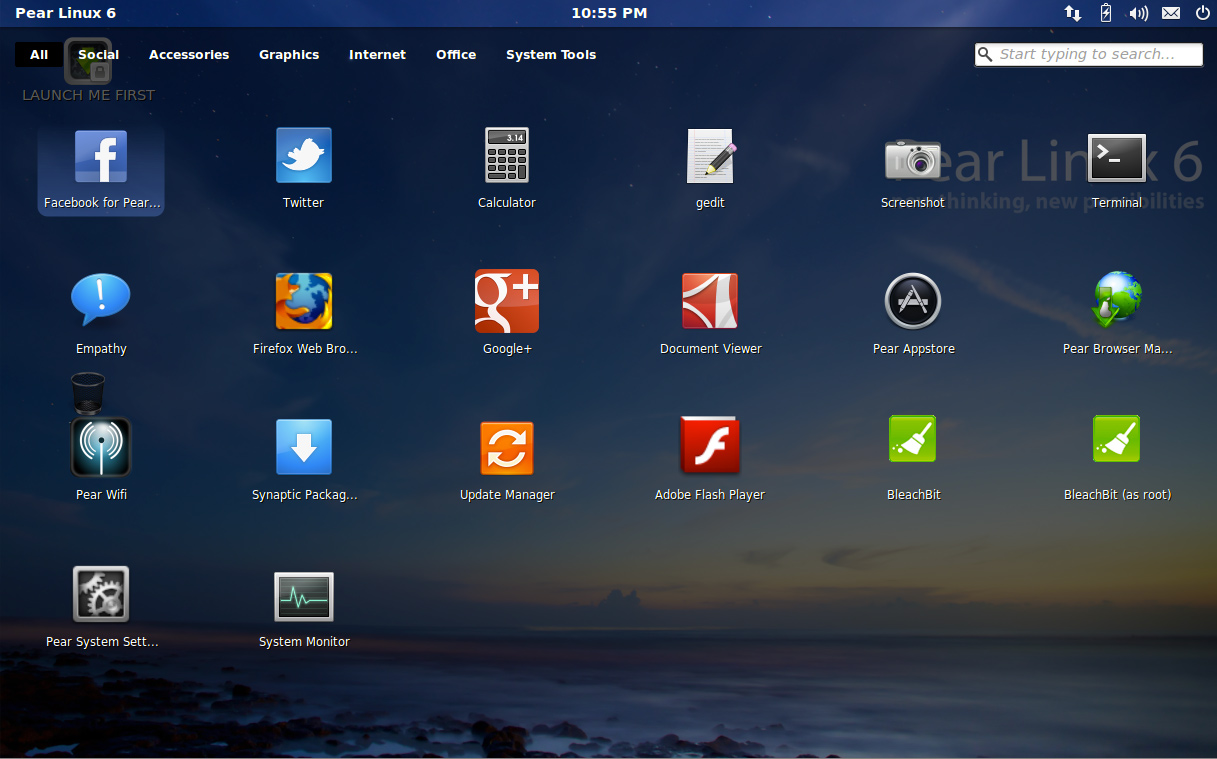This screenshot has width=1217, height=759.
Task: Open Pear Wifi configuration
Action: click(100, 459)
